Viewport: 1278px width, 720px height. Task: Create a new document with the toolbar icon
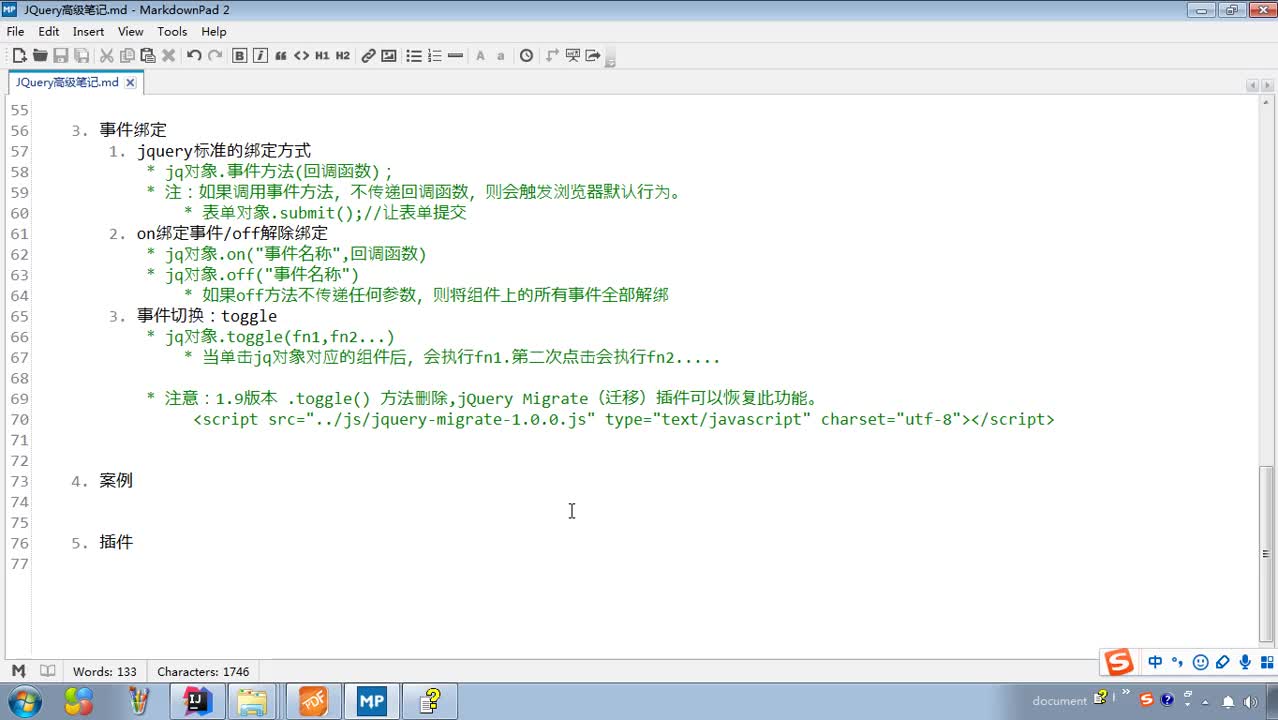pyautogui.click(x=19, y=56)
